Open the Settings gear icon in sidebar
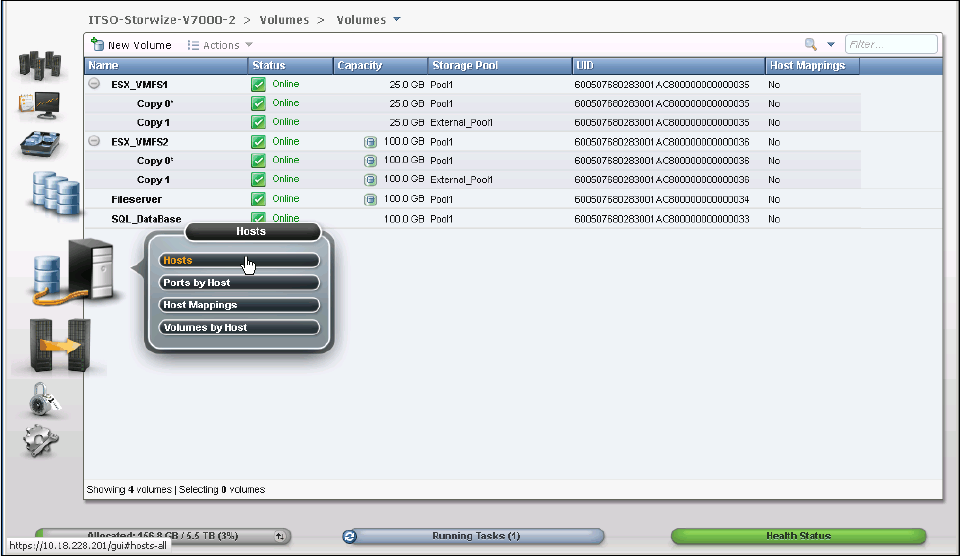The width and height of the screenshot is (960, 556). (x=42, y=438)
